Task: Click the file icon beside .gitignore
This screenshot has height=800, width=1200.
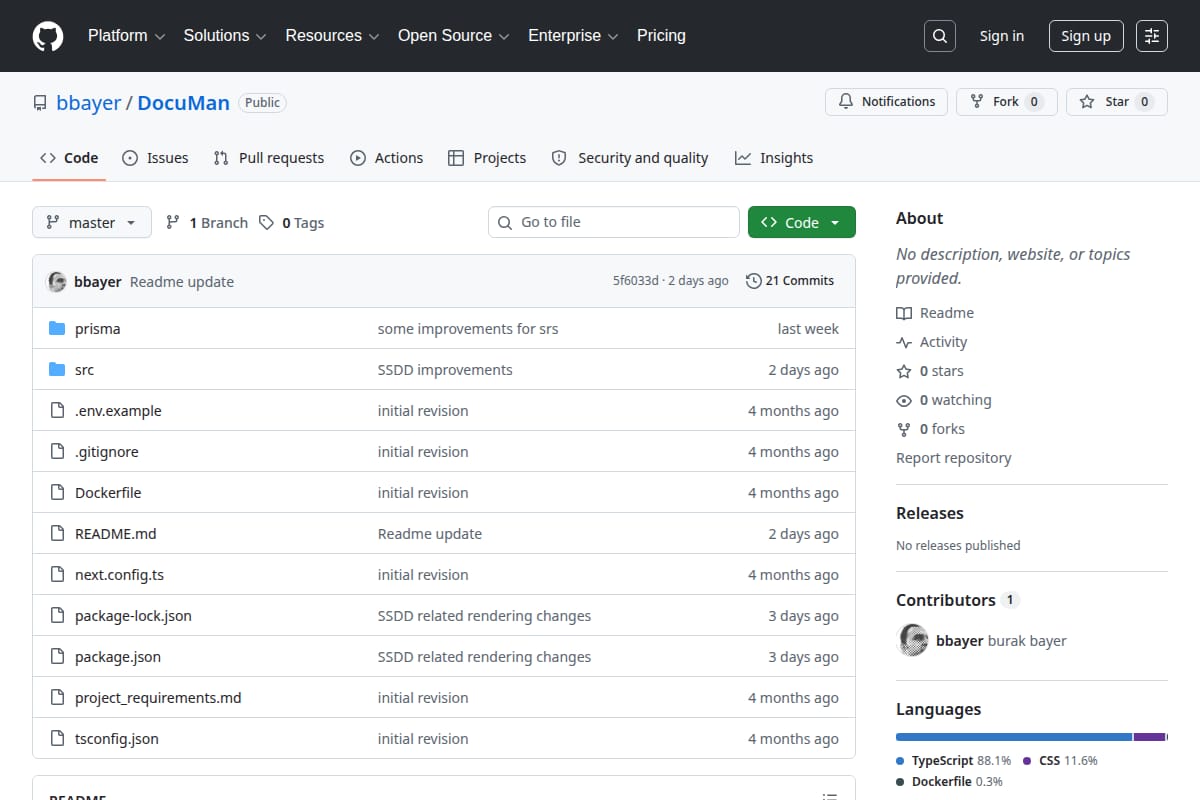Action: click(x=57, y=452)
